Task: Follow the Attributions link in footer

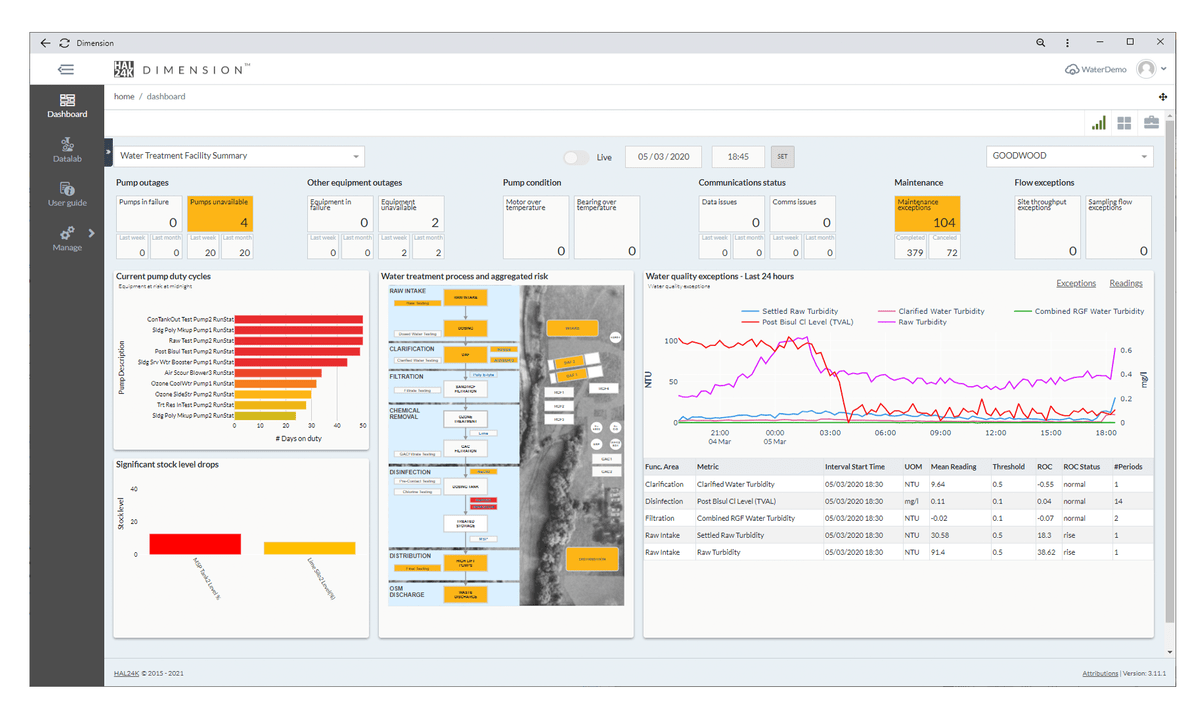Action: click(1100, 674)
